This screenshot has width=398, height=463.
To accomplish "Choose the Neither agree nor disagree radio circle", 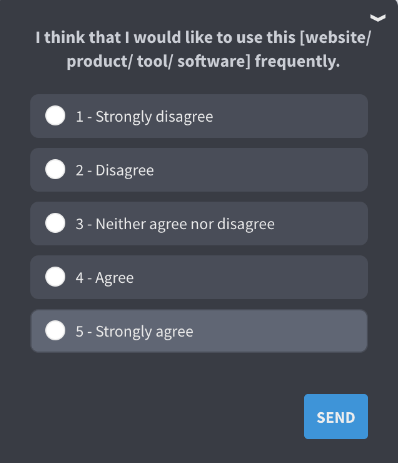I will click(x=55, y=223).
